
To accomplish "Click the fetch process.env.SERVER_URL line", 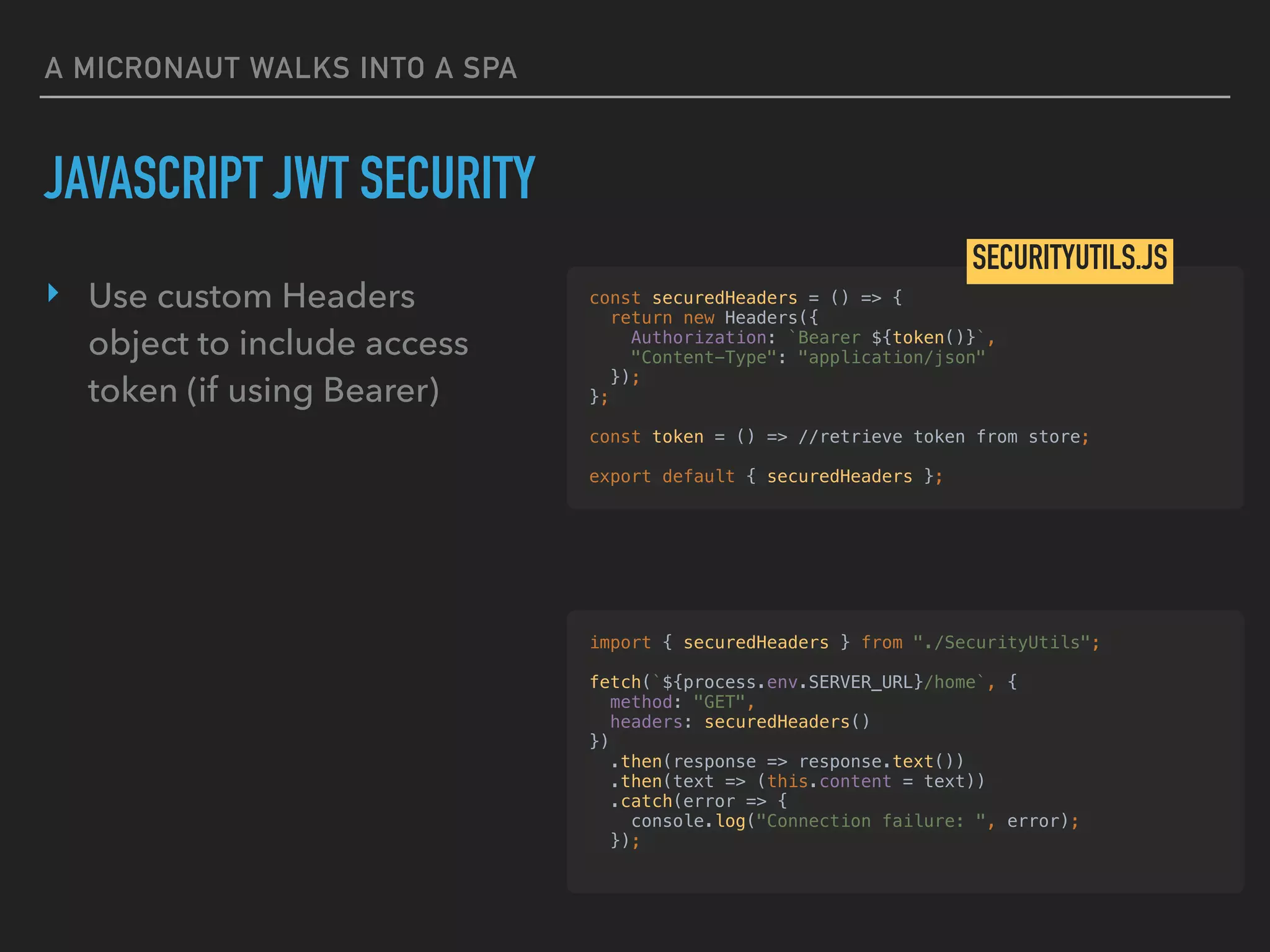I will 803,682.
